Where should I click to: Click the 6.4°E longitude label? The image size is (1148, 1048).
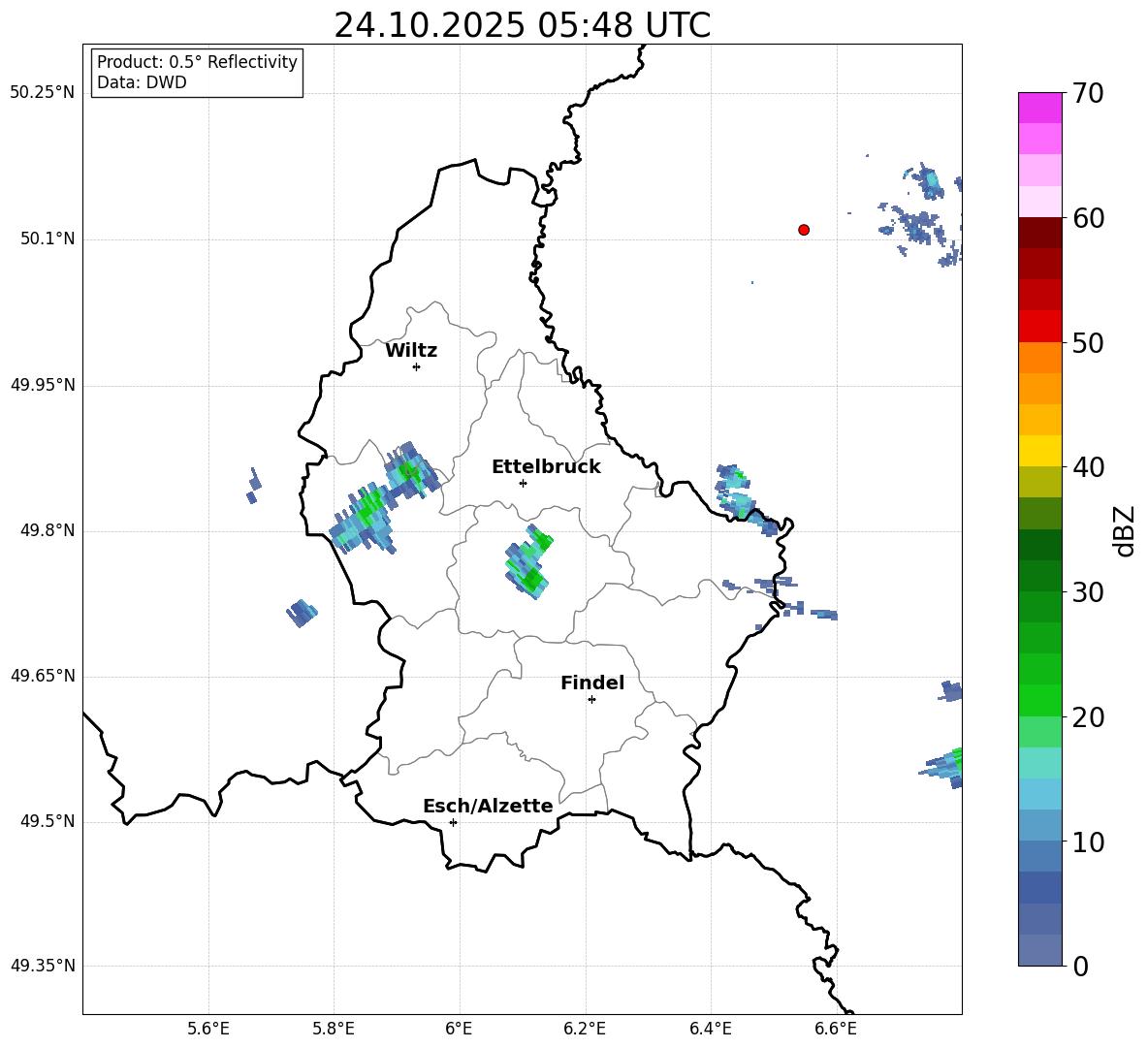(710, 1029)
